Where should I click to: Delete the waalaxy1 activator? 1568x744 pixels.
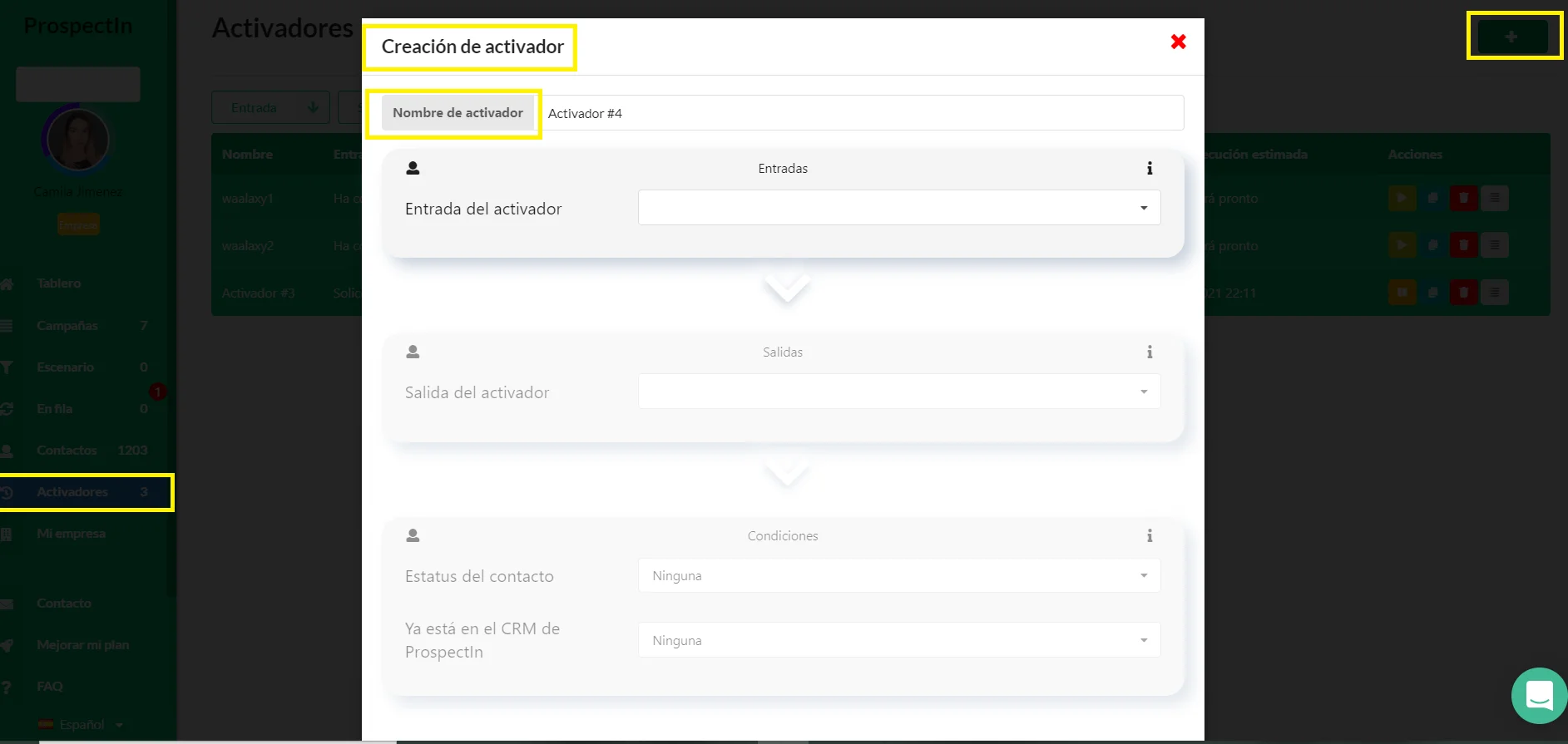[1463, 198]
